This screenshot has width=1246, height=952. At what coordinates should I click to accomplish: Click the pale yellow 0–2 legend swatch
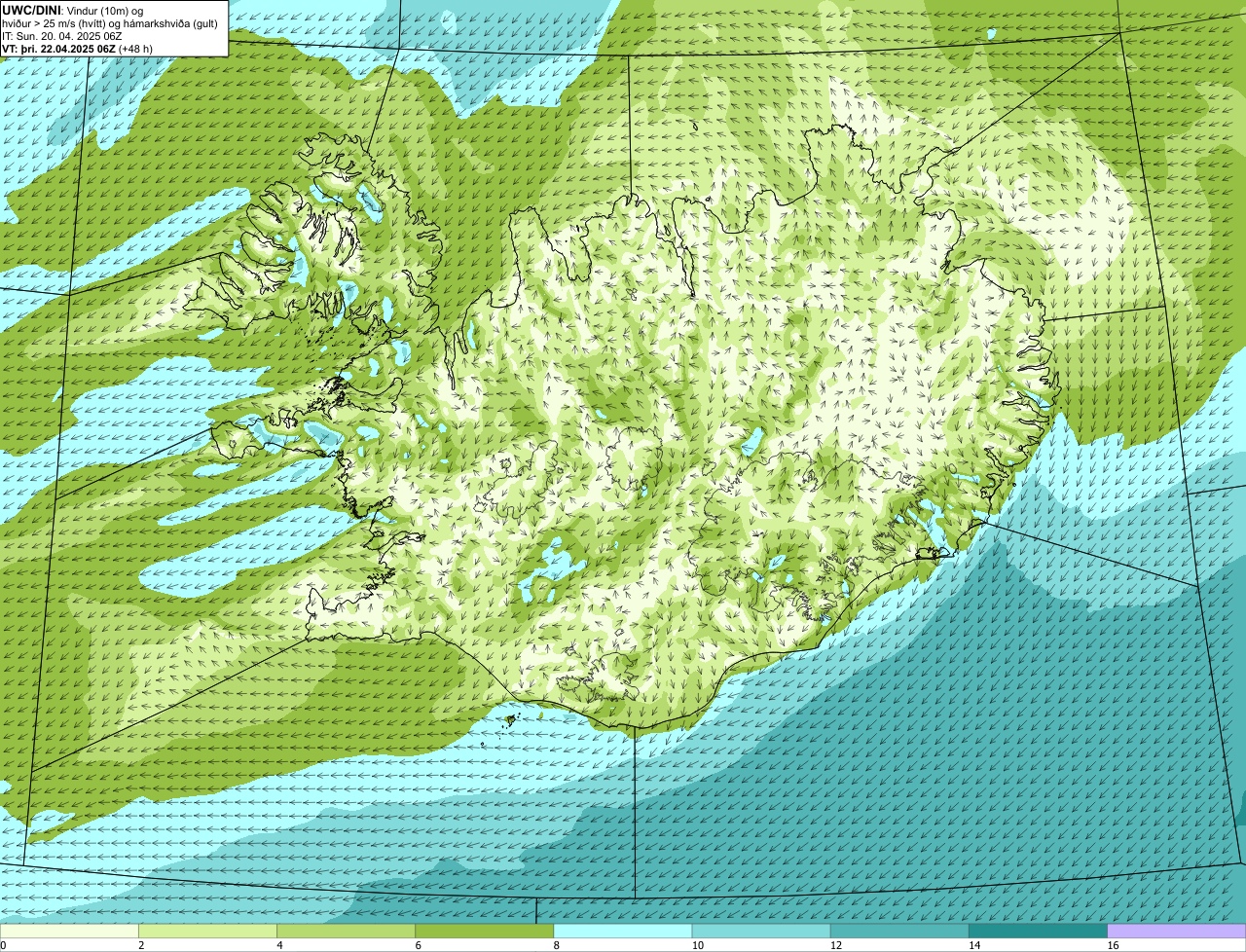pyautogui.click(x=69, y=932)
